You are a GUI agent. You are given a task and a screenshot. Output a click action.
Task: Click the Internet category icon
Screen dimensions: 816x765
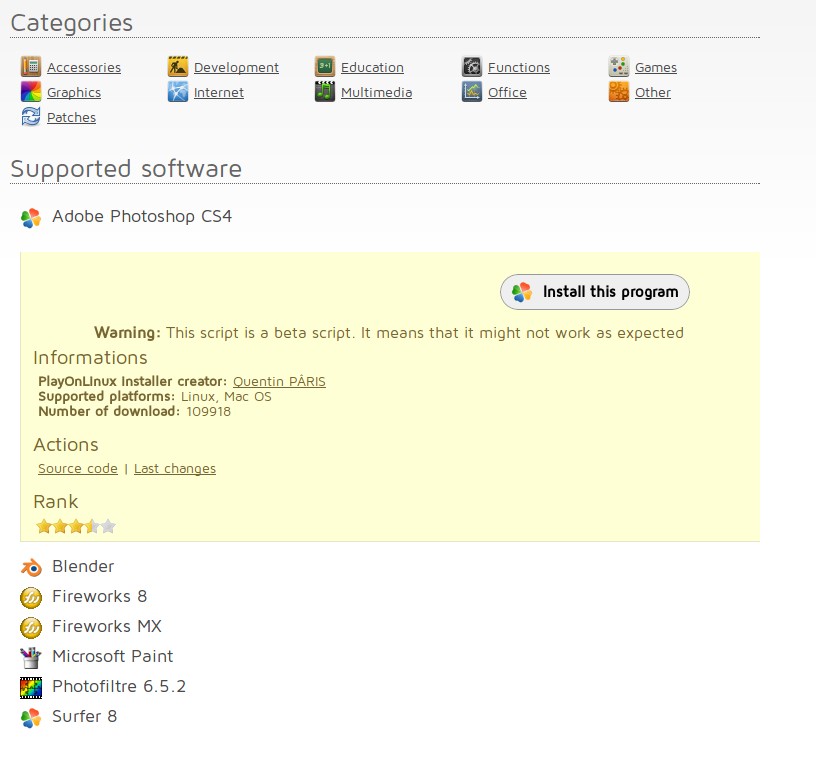click(177, 92)
